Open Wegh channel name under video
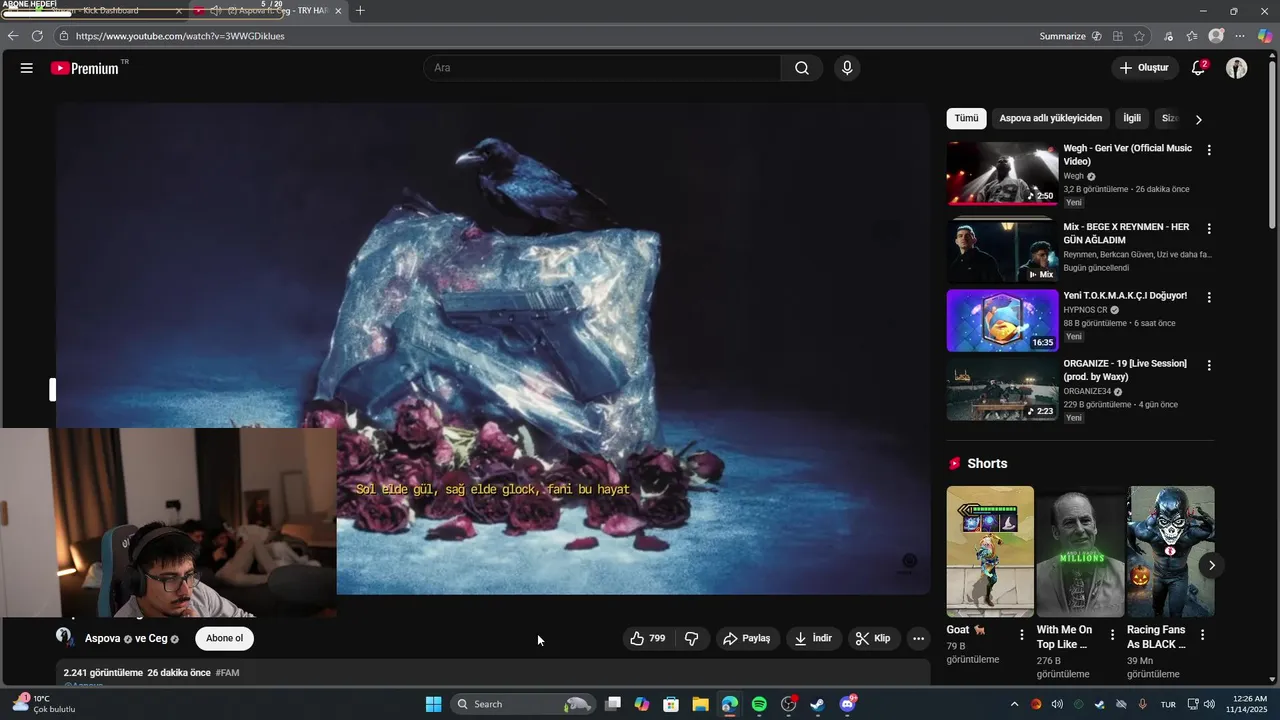 1073,176
